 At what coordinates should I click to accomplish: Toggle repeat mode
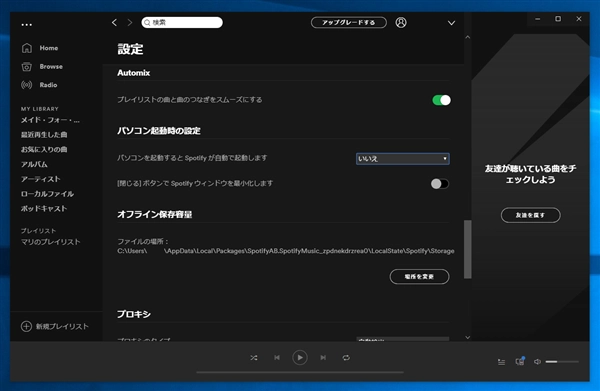346,358
